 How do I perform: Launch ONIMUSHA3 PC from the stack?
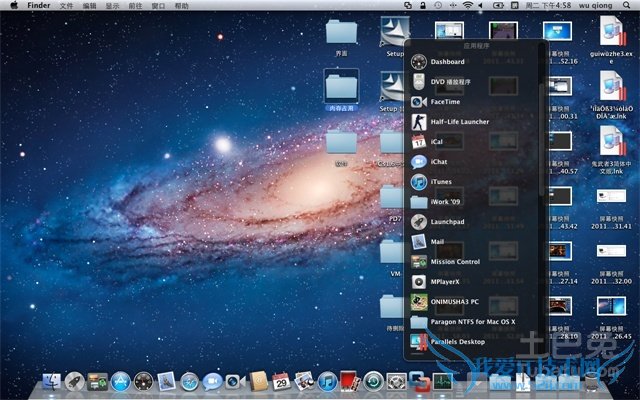[456, 302]
